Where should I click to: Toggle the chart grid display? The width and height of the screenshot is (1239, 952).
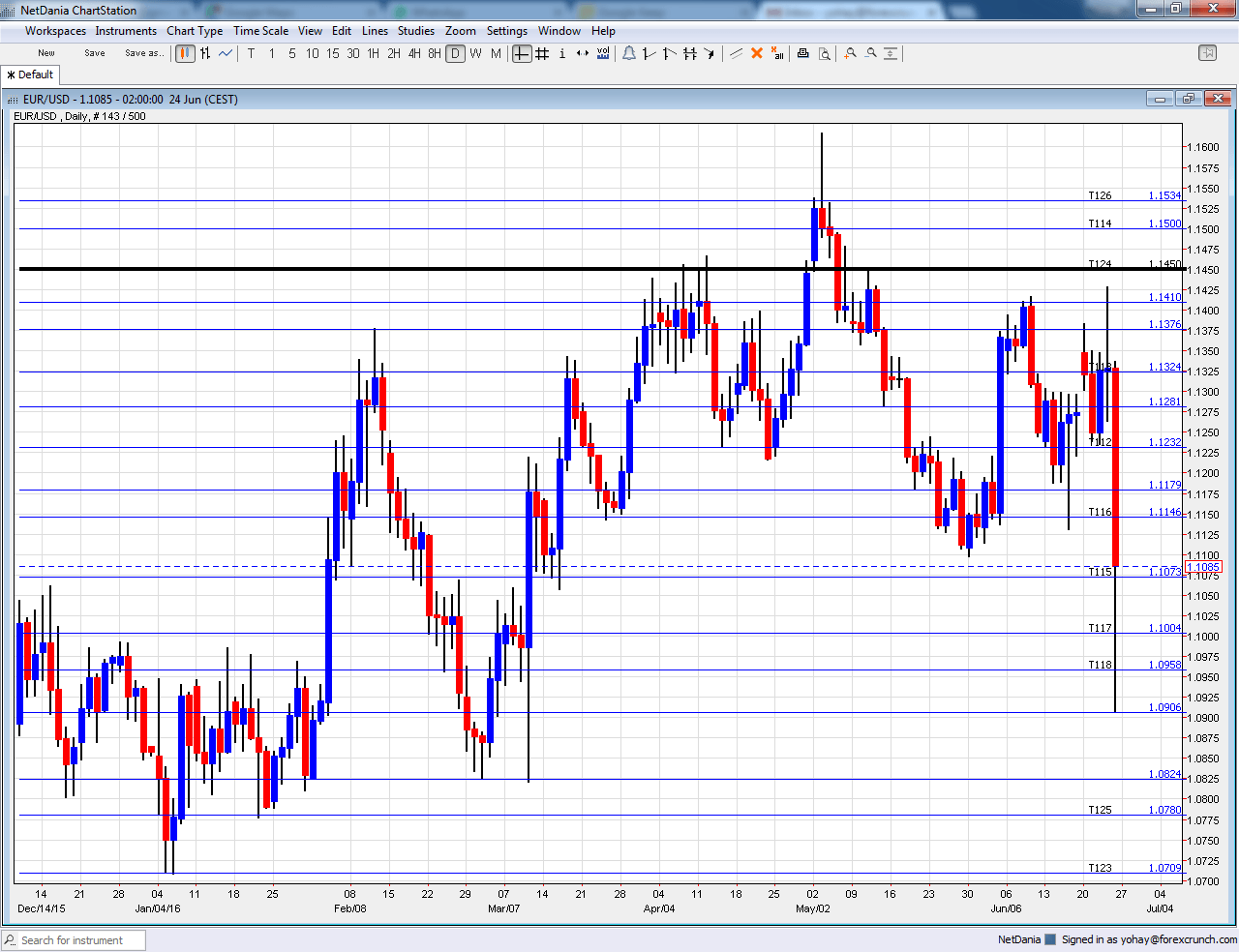[x=542, y=53]
